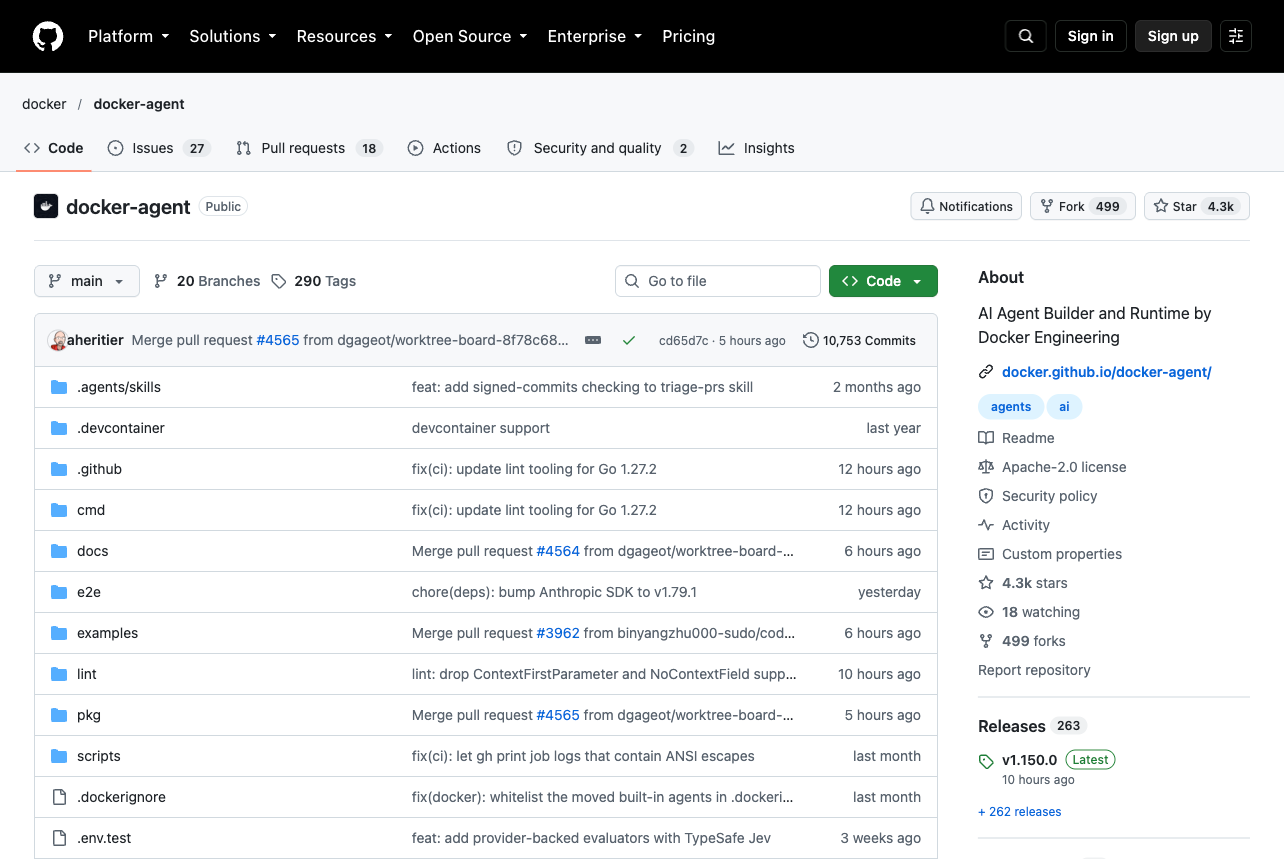The image size is (1284, 859).
Task: Switch to the Issues tab
Action: tap(158, 148)
